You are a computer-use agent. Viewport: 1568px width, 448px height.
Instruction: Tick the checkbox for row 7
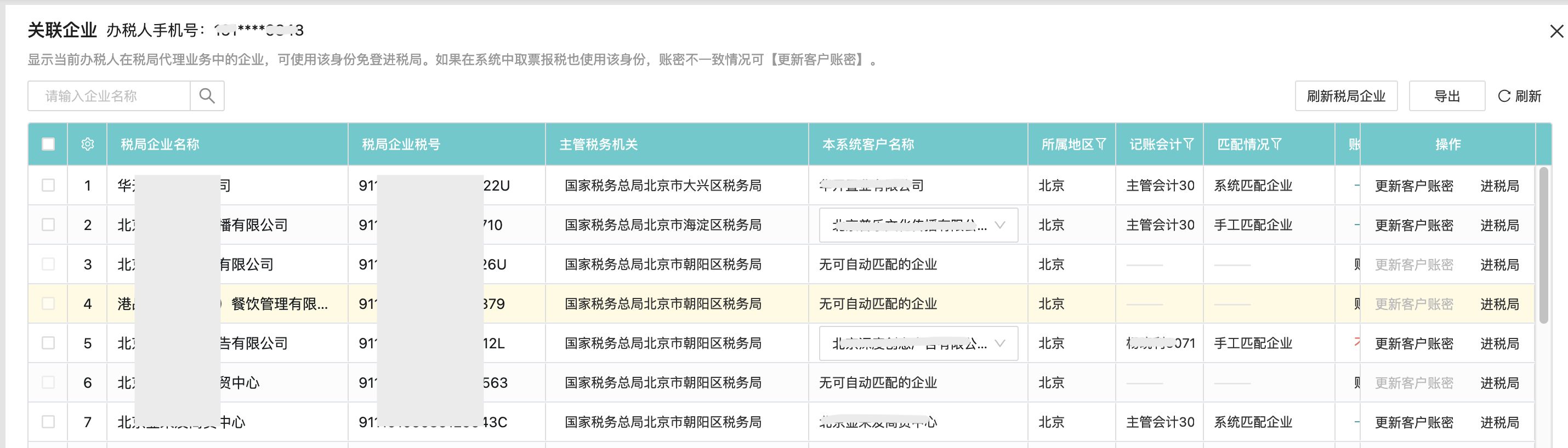(48, 422)
